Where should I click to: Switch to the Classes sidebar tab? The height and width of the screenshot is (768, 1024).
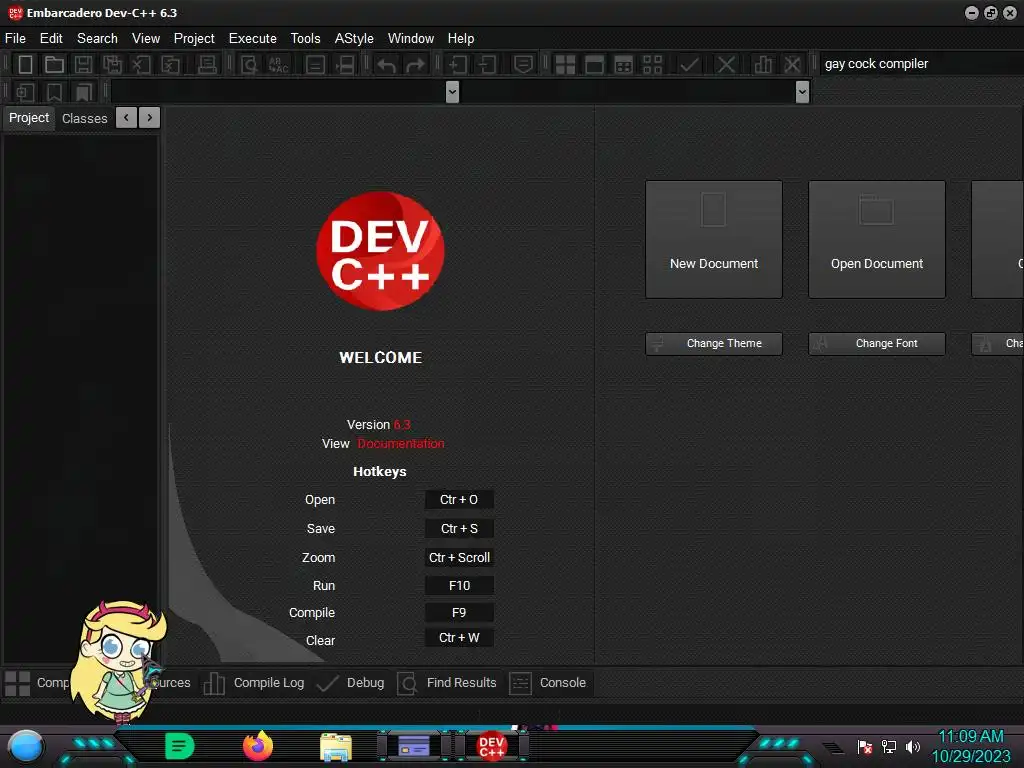[84, 118]
